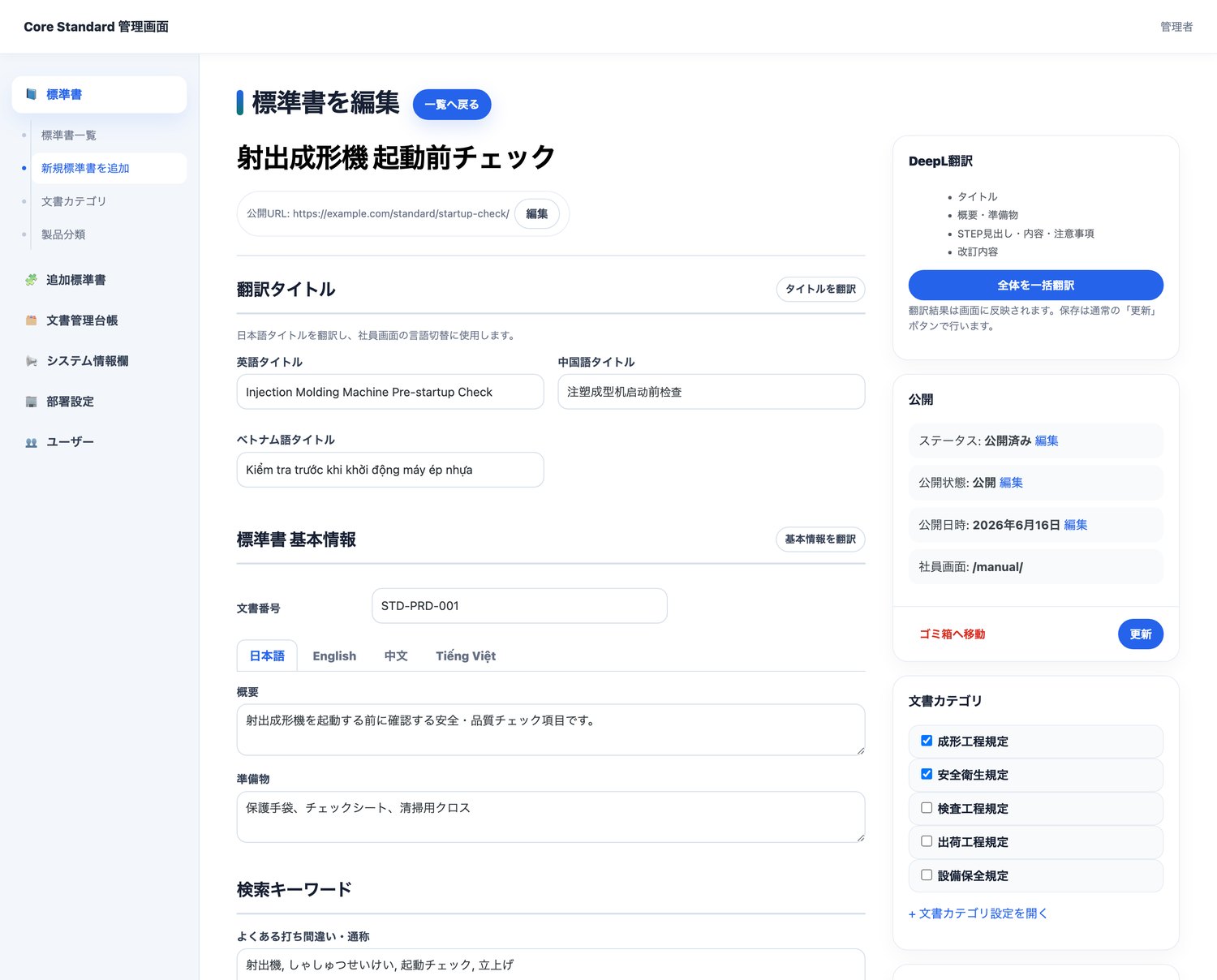Select the Tiếng Việt tab
Image resolution: width=1217 pixels, height=980 pixels.
pos(466,655)
